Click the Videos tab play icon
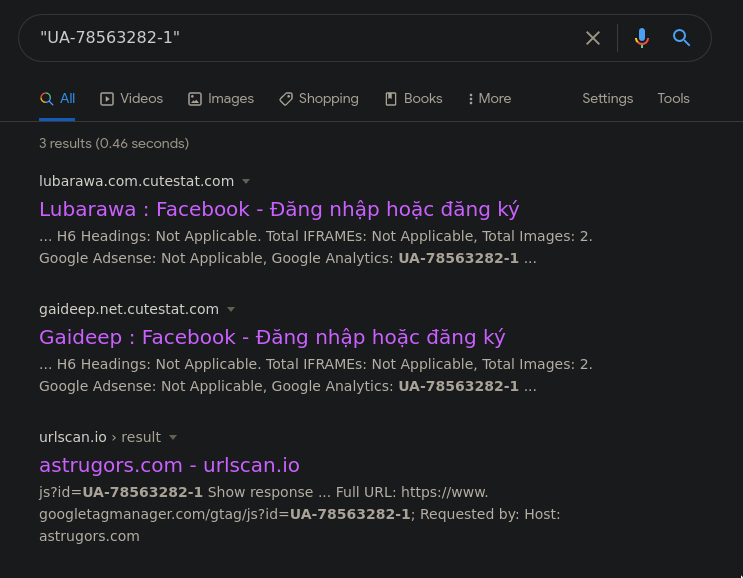743x578 pixels. [x=107, y=99]
